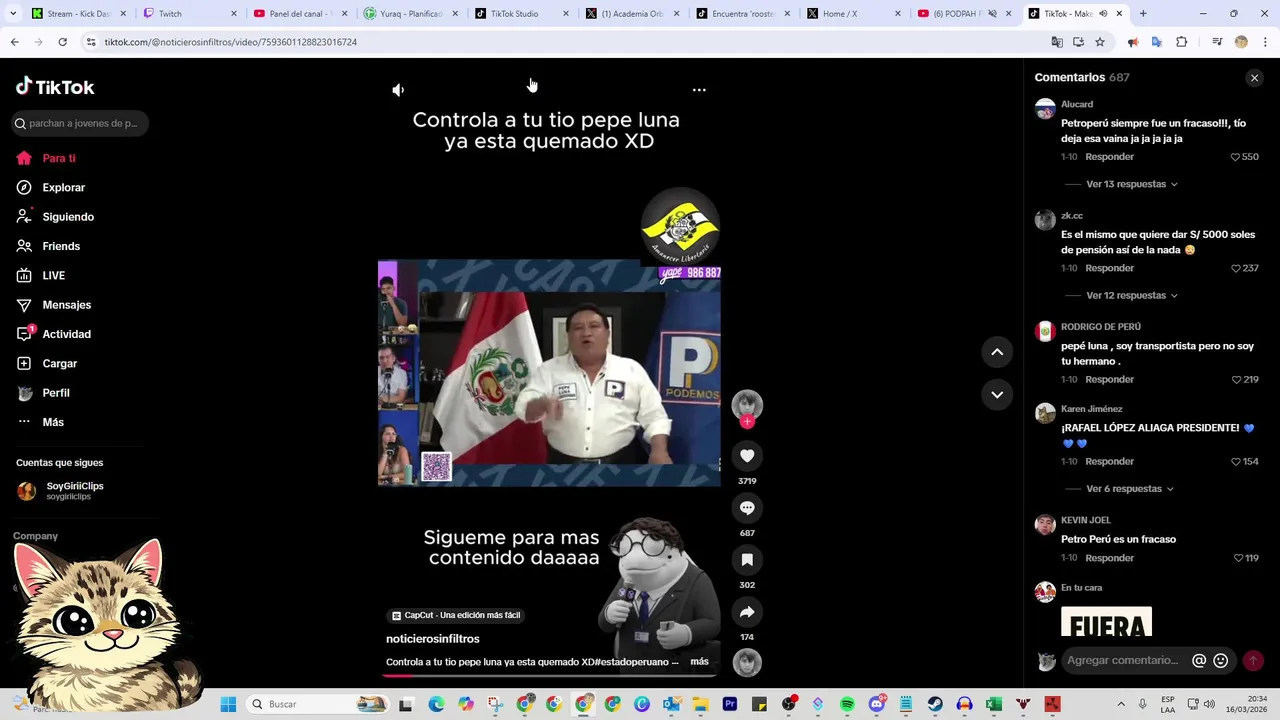Viewport: 1280px width, 720px height.
Task: Open noticierosinfiltros creator profile name
Action: tap(433, 639)
